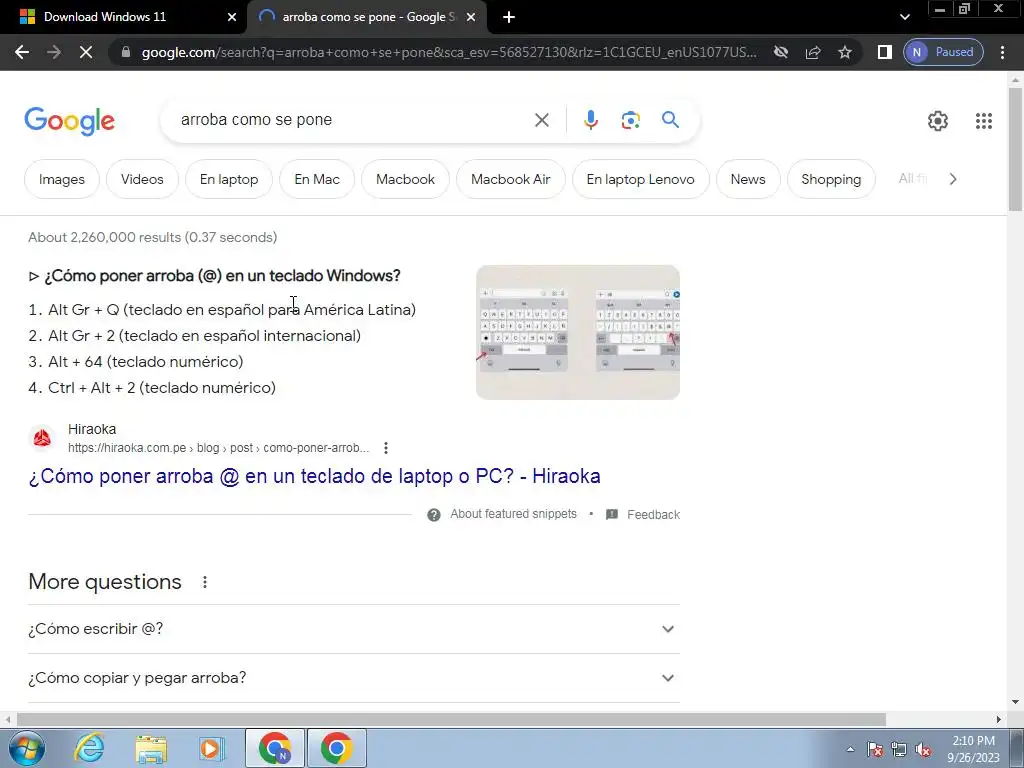The width and height of the screenshot is (1024, 768).
Task: Open the Hiraoka ¿Cómo poner arroba link
Action: click(x=314, y=476)
